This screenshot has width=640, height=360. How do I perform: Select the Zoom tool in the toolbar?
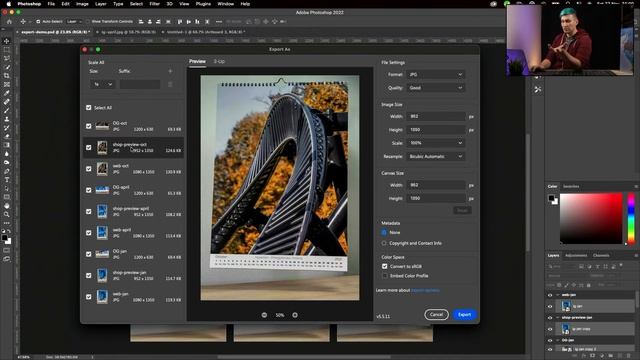point(7,214)
